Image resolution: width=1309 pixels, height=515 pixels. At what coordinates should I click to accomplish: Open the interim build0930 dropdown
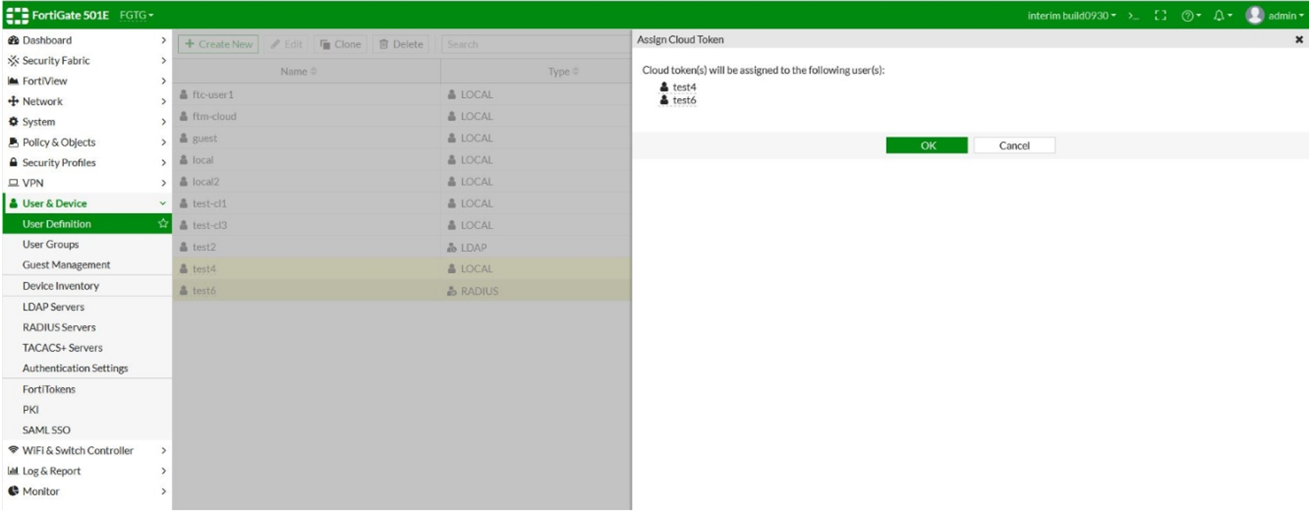pyautogui.click(x=1072, y=16)
